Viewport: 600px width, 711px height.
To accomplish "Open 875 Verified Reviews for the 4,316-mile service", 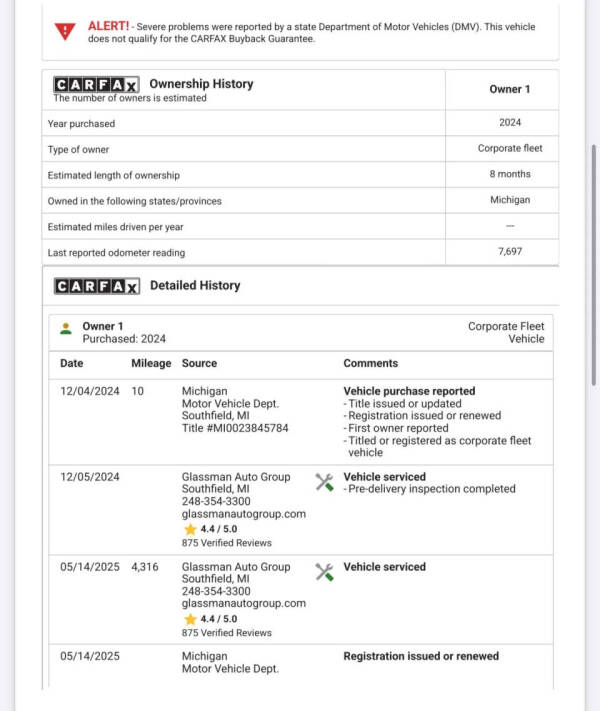I will pos(226,633).
